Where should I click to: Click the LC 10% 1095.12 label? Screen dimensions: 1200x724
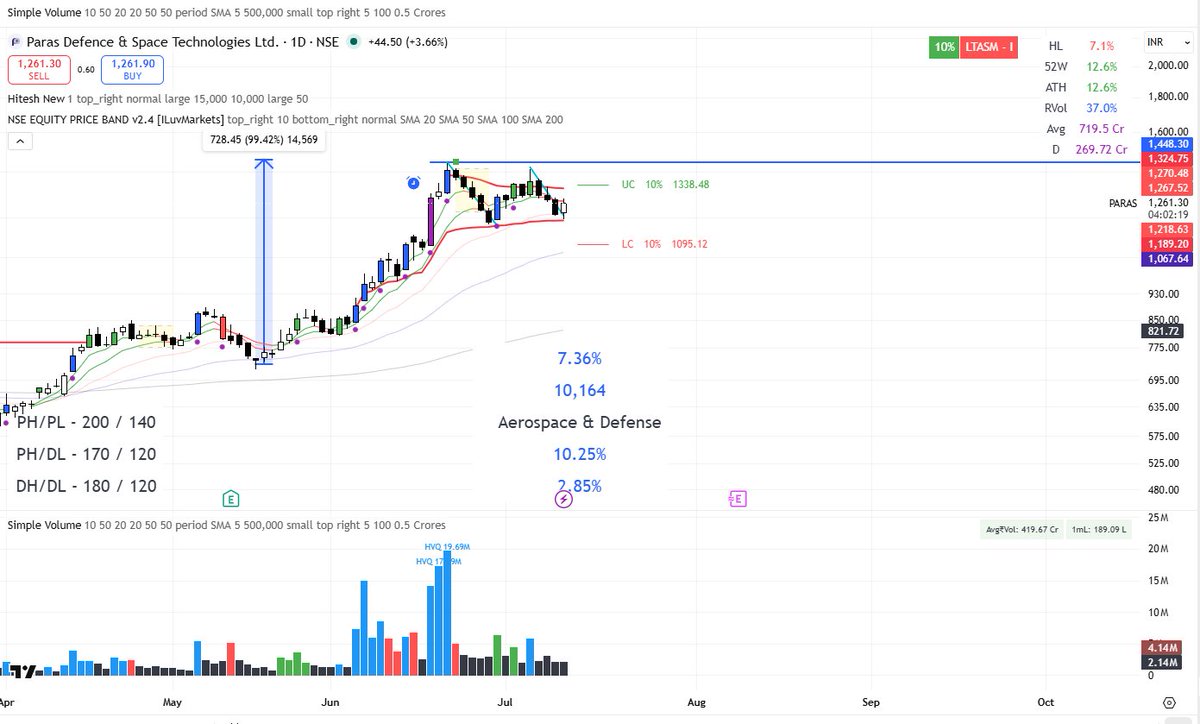pos(664,243)
